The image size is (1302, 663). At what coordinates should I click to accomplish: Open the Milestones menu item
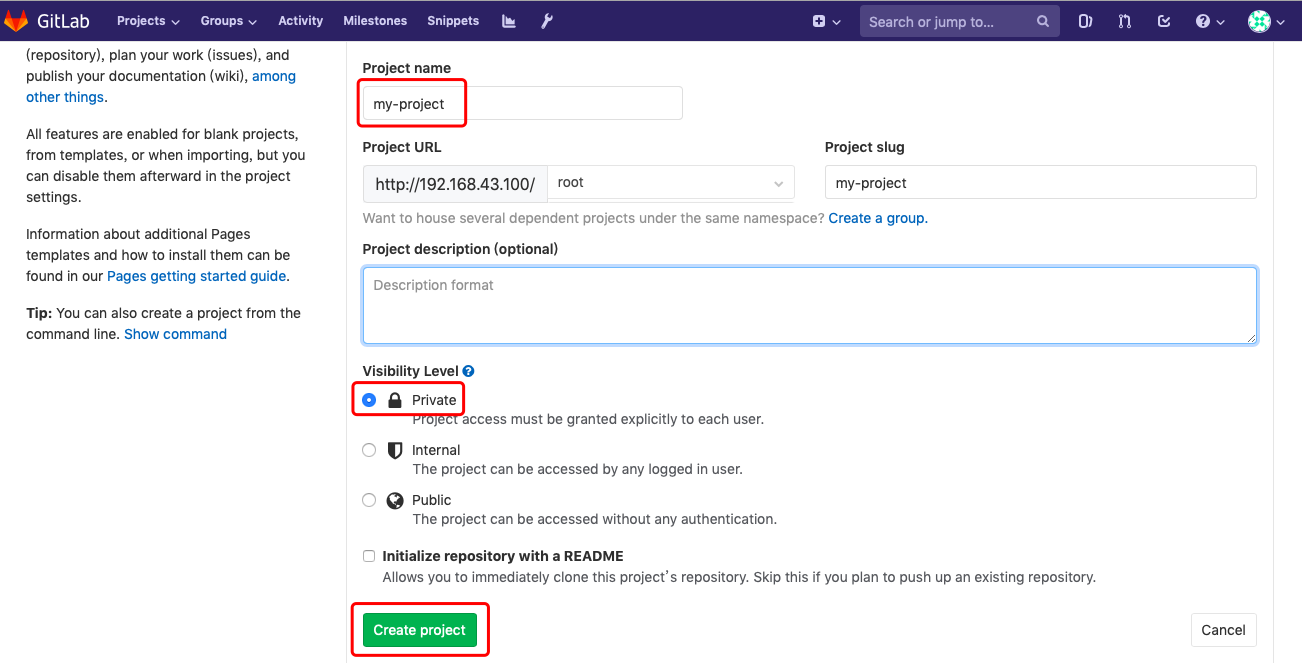(375, 20)
